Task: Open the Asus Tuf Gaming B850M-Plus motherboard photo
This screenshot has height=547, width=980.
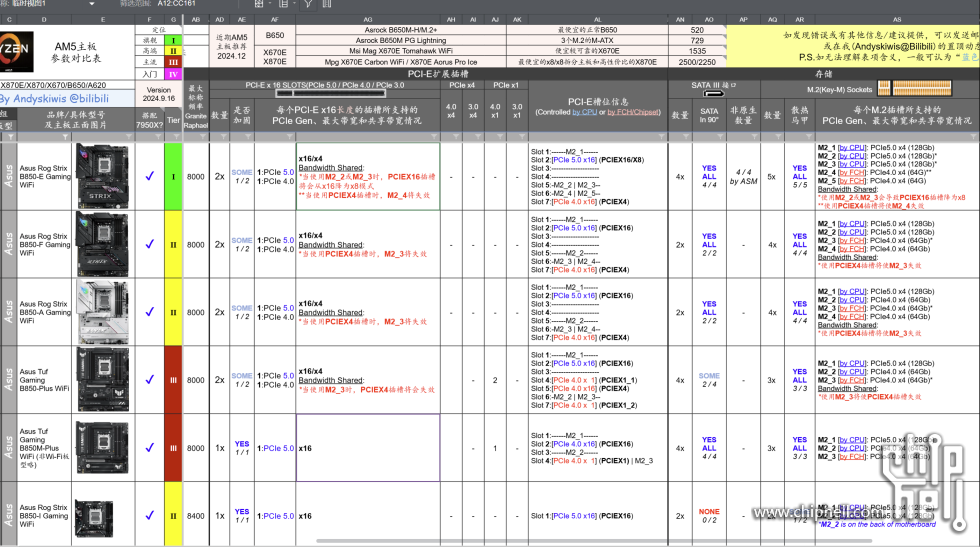Action: (102, 448)
